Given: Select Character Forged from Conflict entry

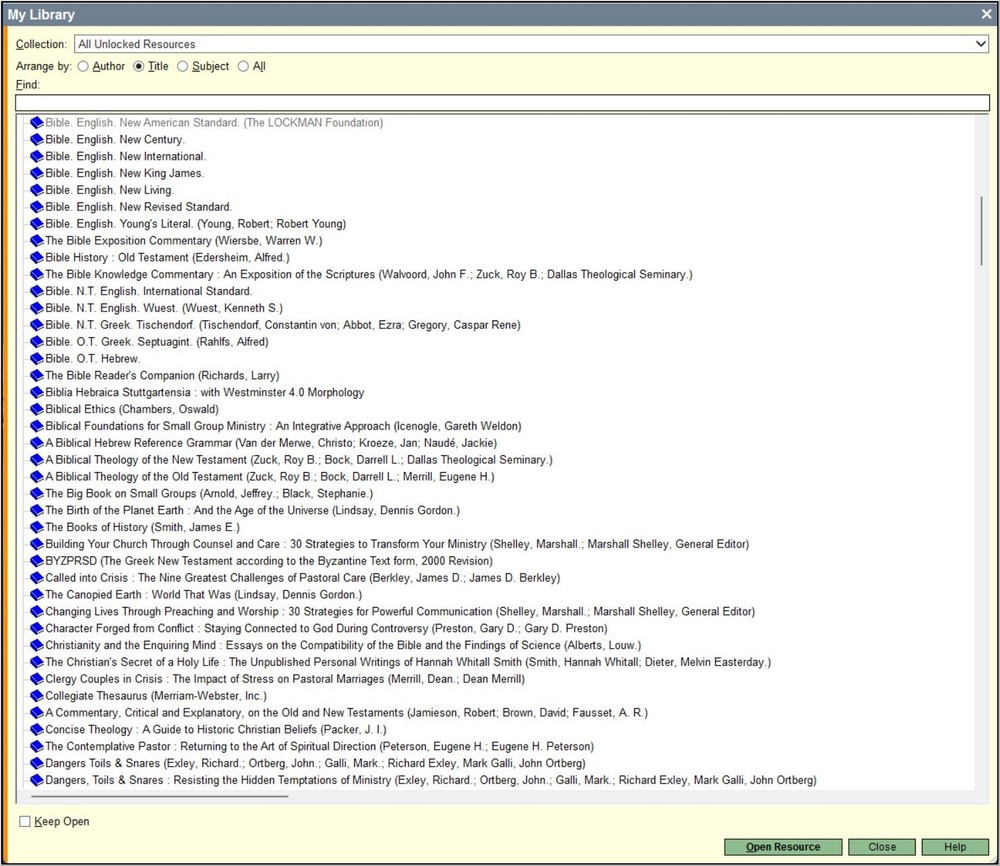Looking at the screenshot, I should (x=327, y=628).
